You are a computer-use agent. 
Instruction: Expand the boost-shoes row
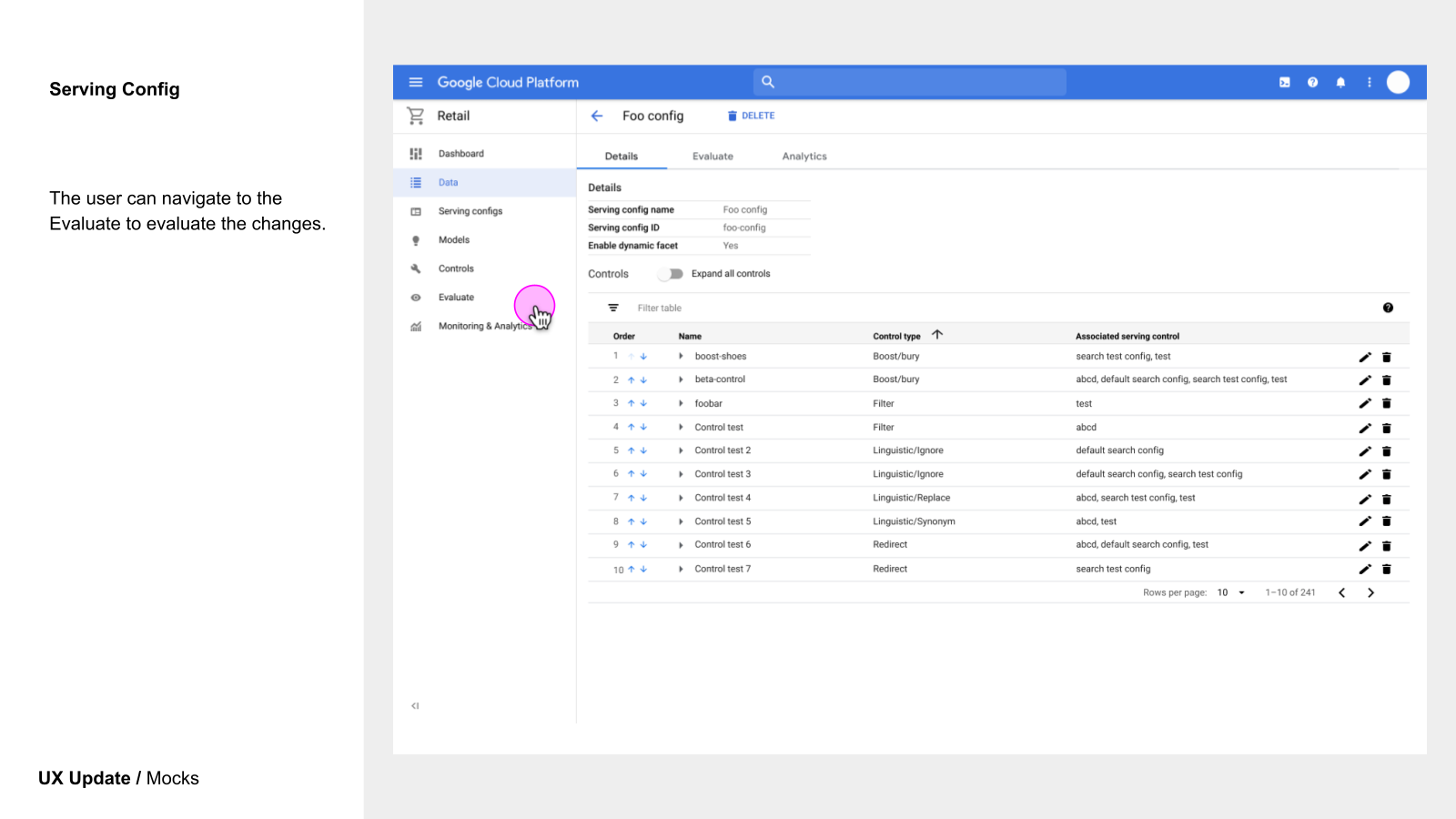coord(681,356)
